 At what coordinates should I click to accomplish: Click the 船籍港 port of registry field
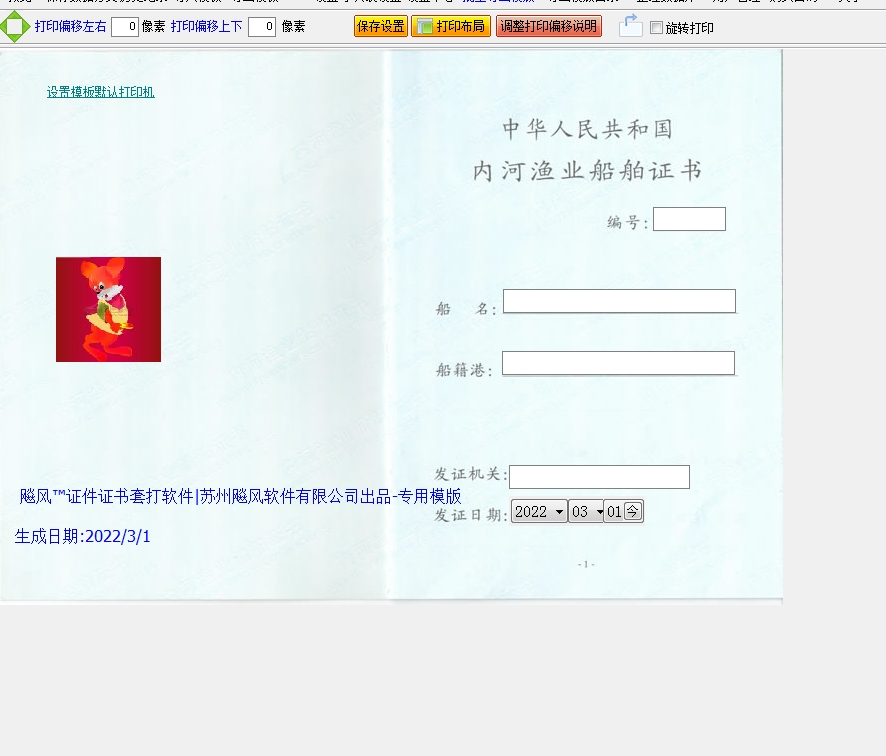point(618,363)
